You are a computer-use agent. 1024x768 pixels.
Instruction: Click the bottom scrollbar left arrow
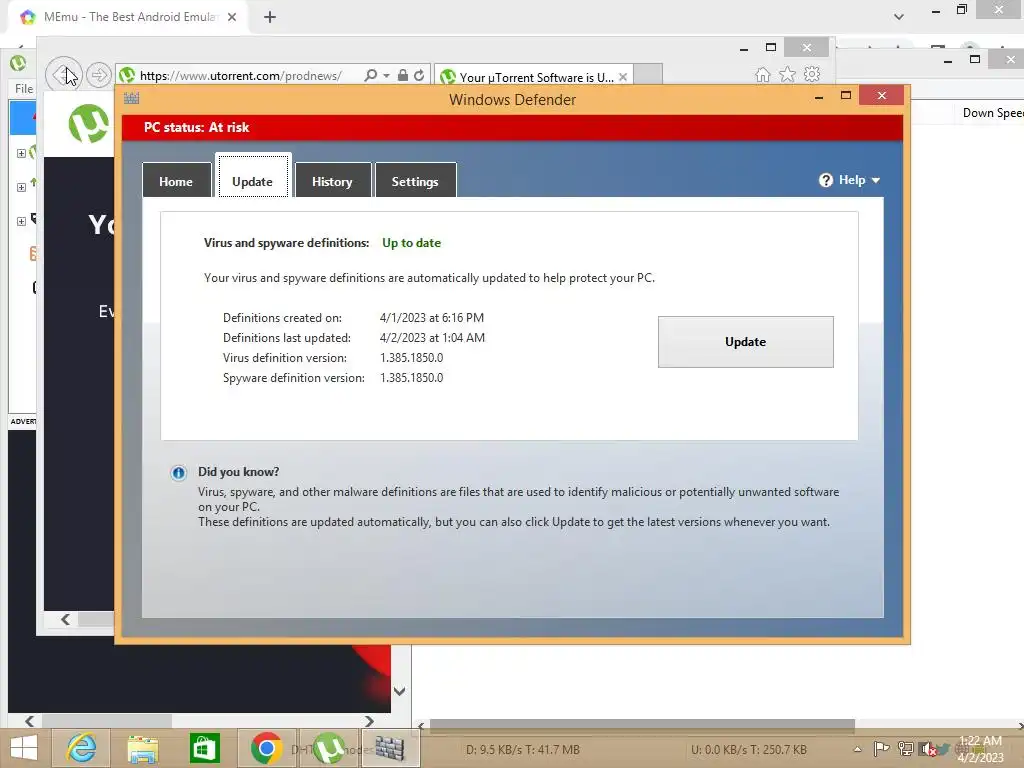29,721
